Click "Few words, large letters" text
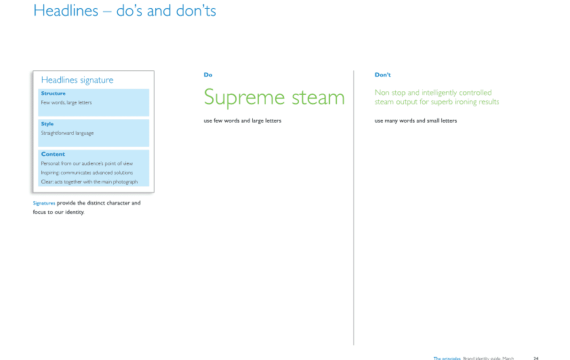Viewport: 570px width, 360px height. point(66,103)
